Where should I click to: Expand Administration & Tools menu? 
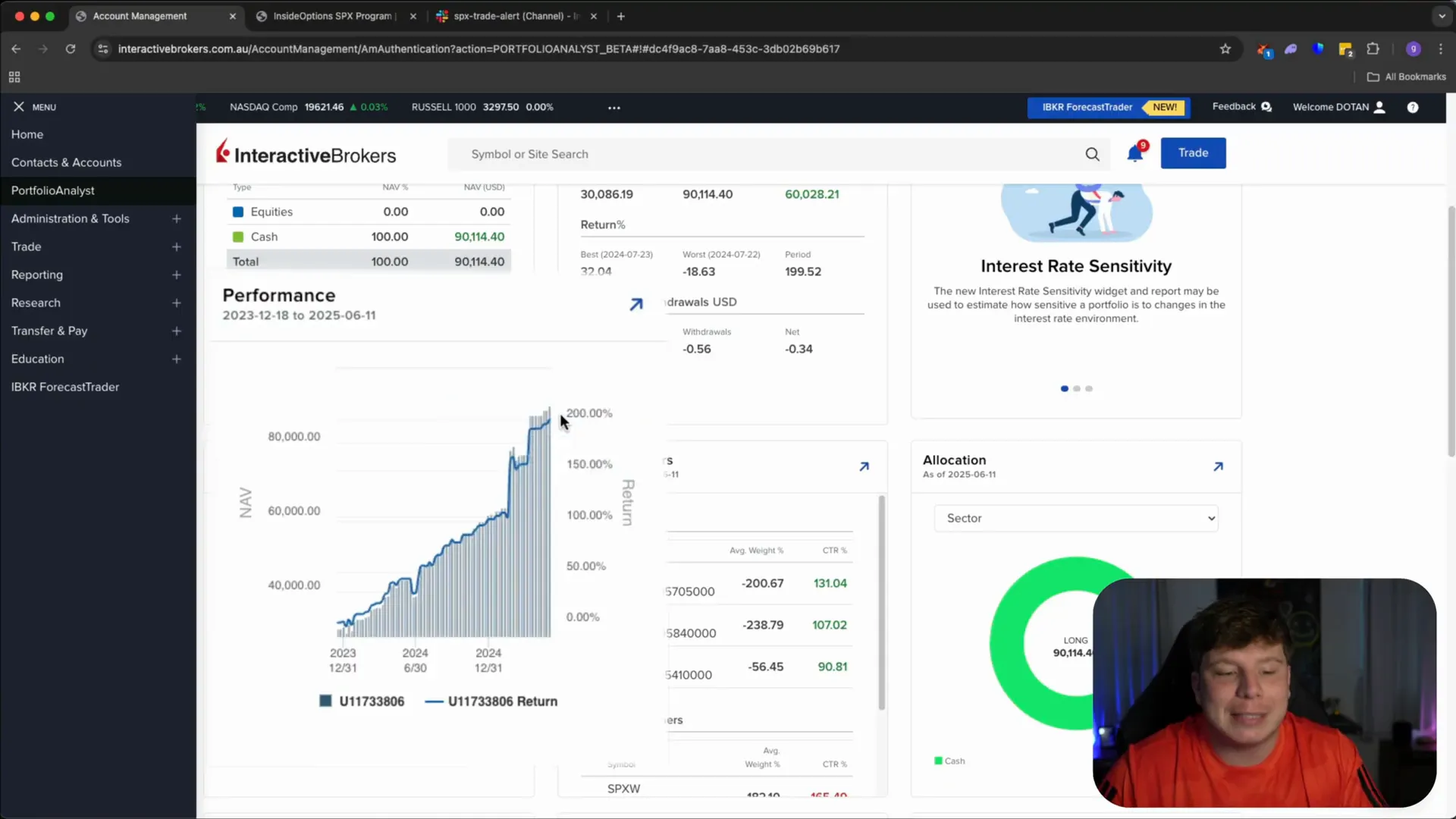[x=176, y=218]
